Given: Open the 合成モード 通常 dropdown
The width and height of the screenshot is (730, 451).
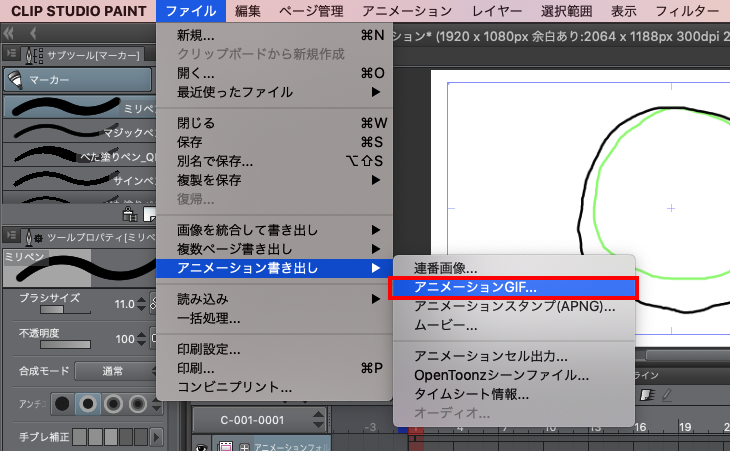Looking at the screenshot, I should point(115,371).
